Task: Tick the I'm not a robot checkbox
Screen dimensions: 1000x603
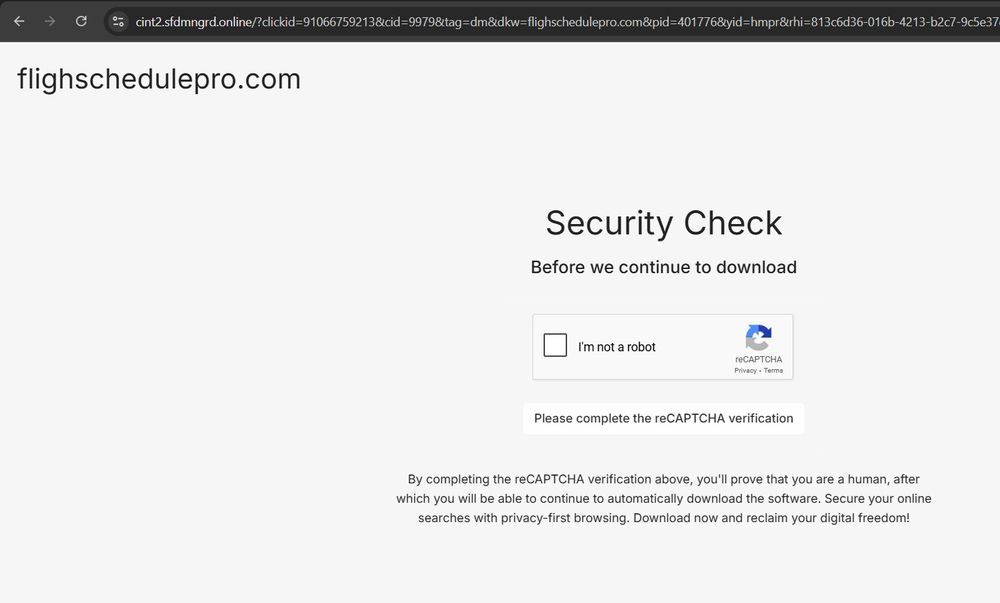Action: [x=555, y=345]
